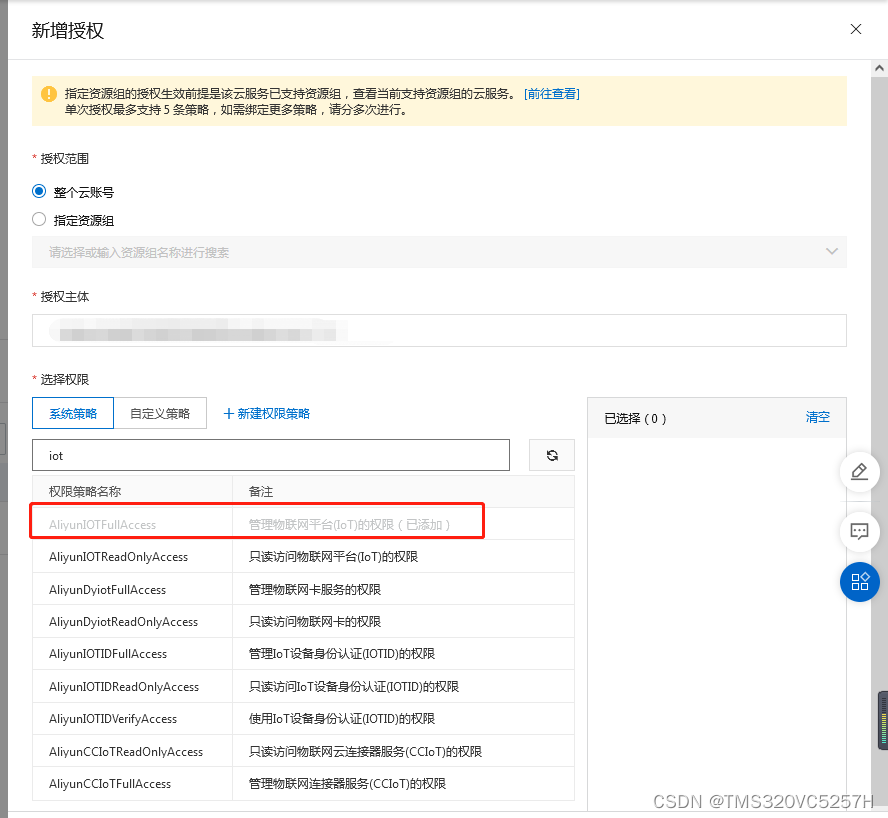Click the blue grid apps floating button
The height and width of the screenshot is (818, 888).
(x=859, y=582)
